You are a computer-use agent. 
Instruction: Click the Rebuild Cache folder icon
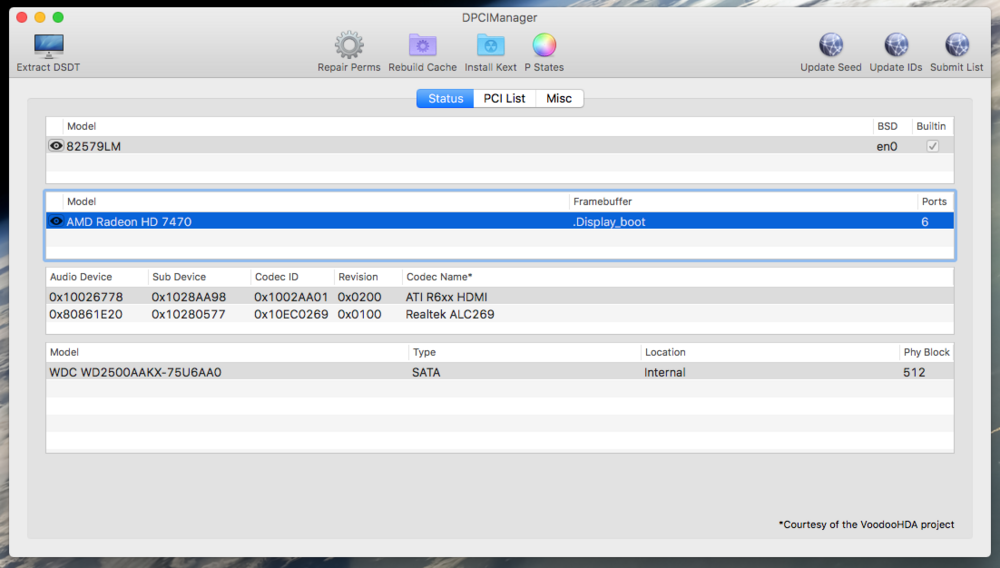pos(422,45)
